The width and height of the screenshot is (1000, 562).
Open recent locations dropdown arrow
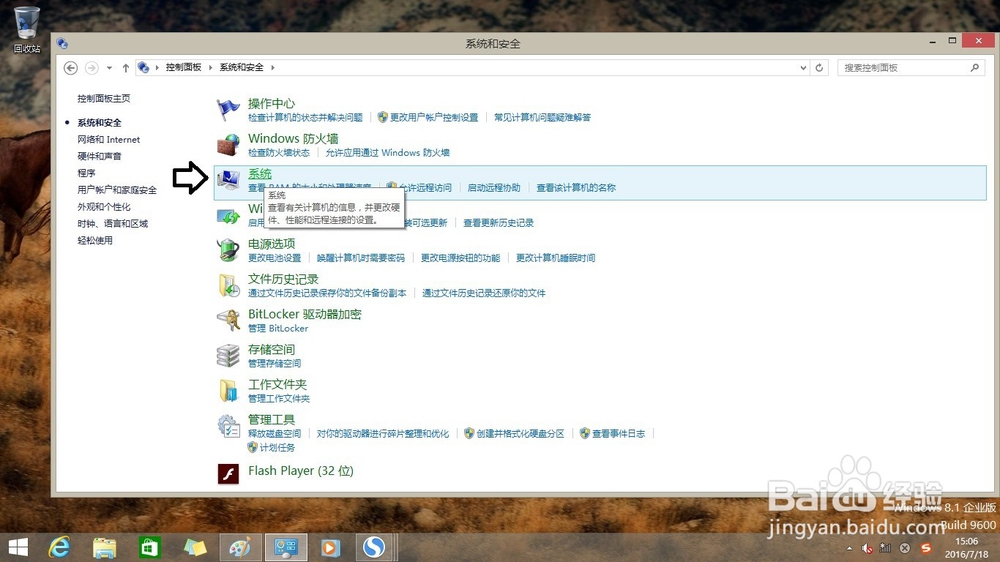[109, 68]
